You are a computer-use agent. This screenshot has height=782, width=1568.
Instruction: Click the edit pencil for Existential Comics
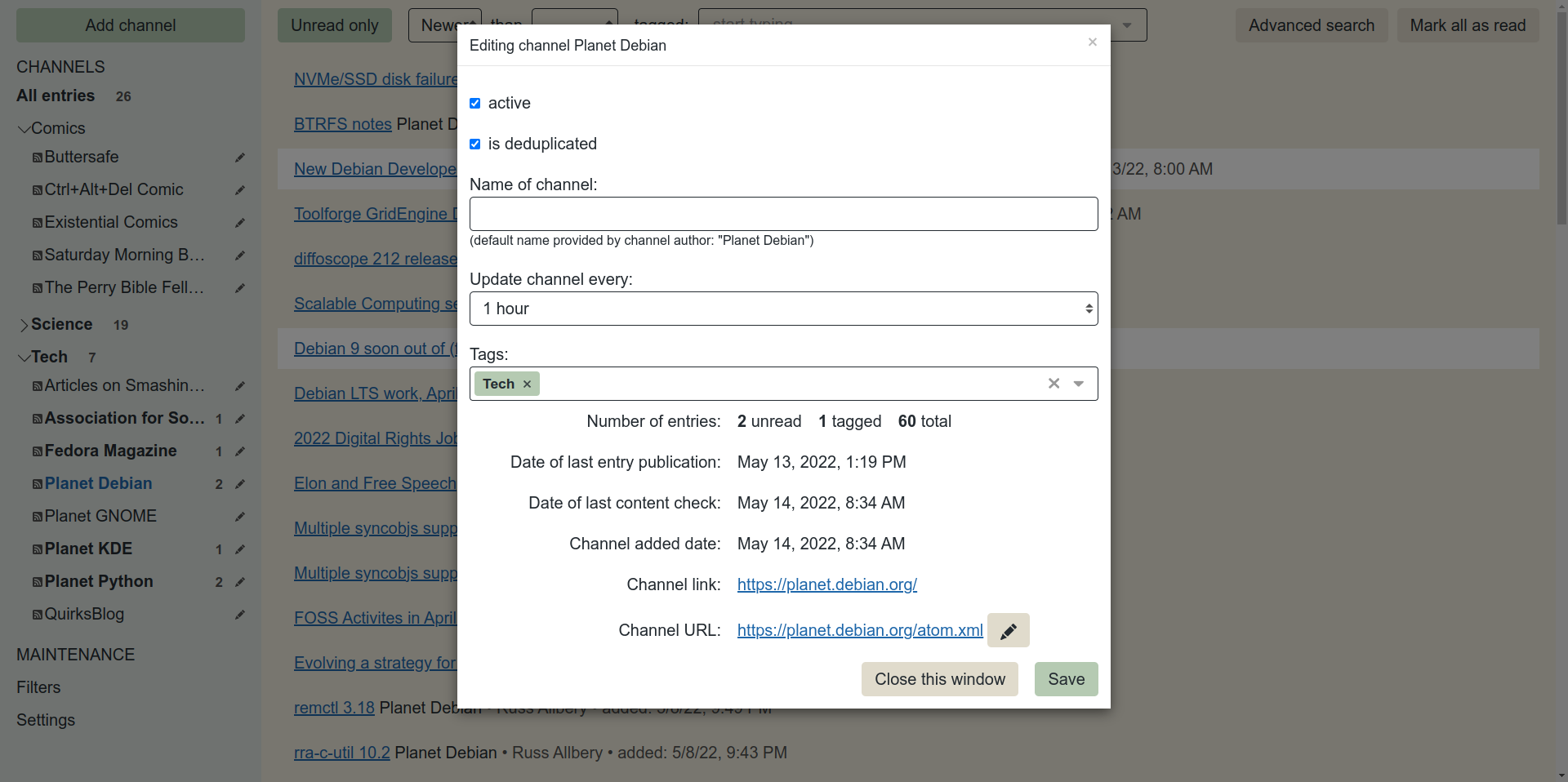239,223
